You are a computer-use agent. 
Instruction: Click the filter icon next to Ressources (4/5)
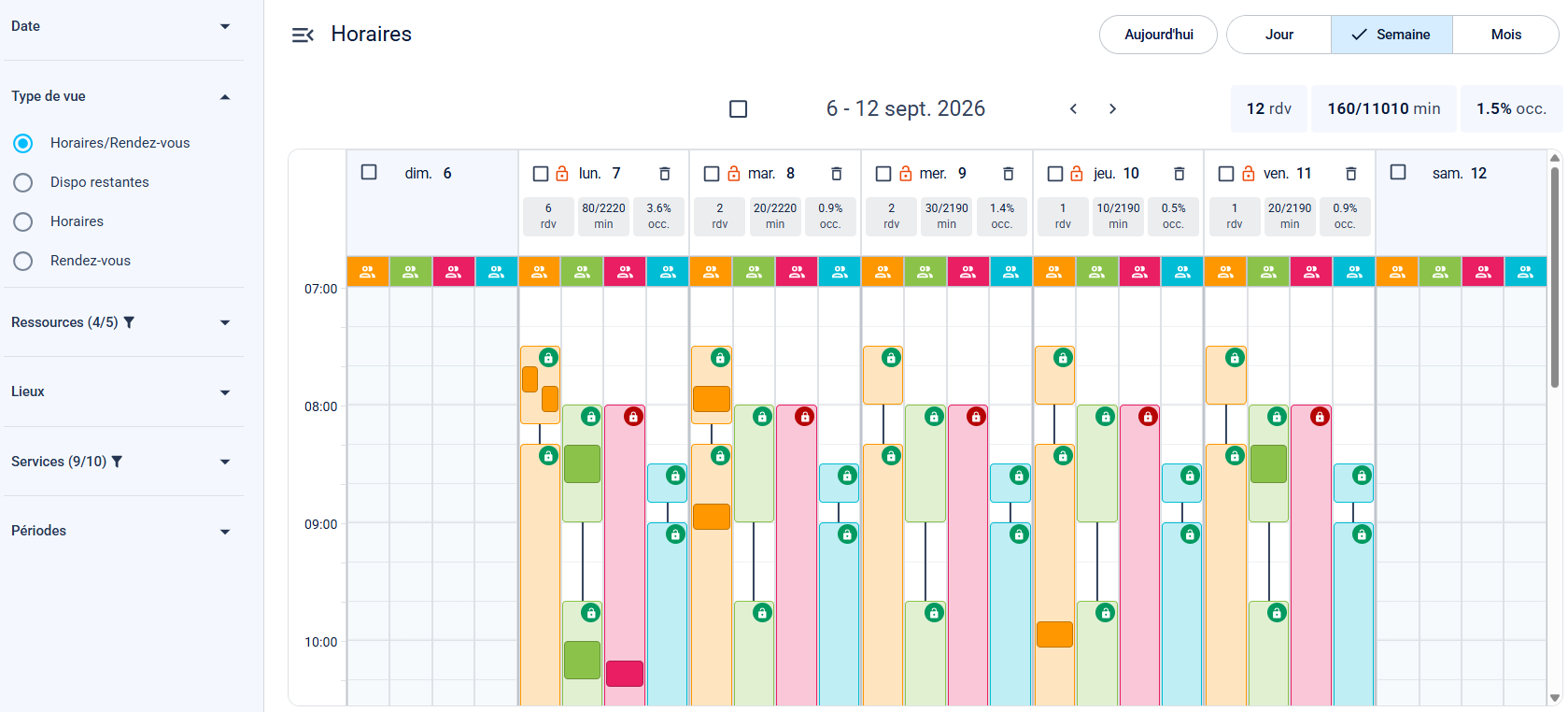tap(129, 322)
